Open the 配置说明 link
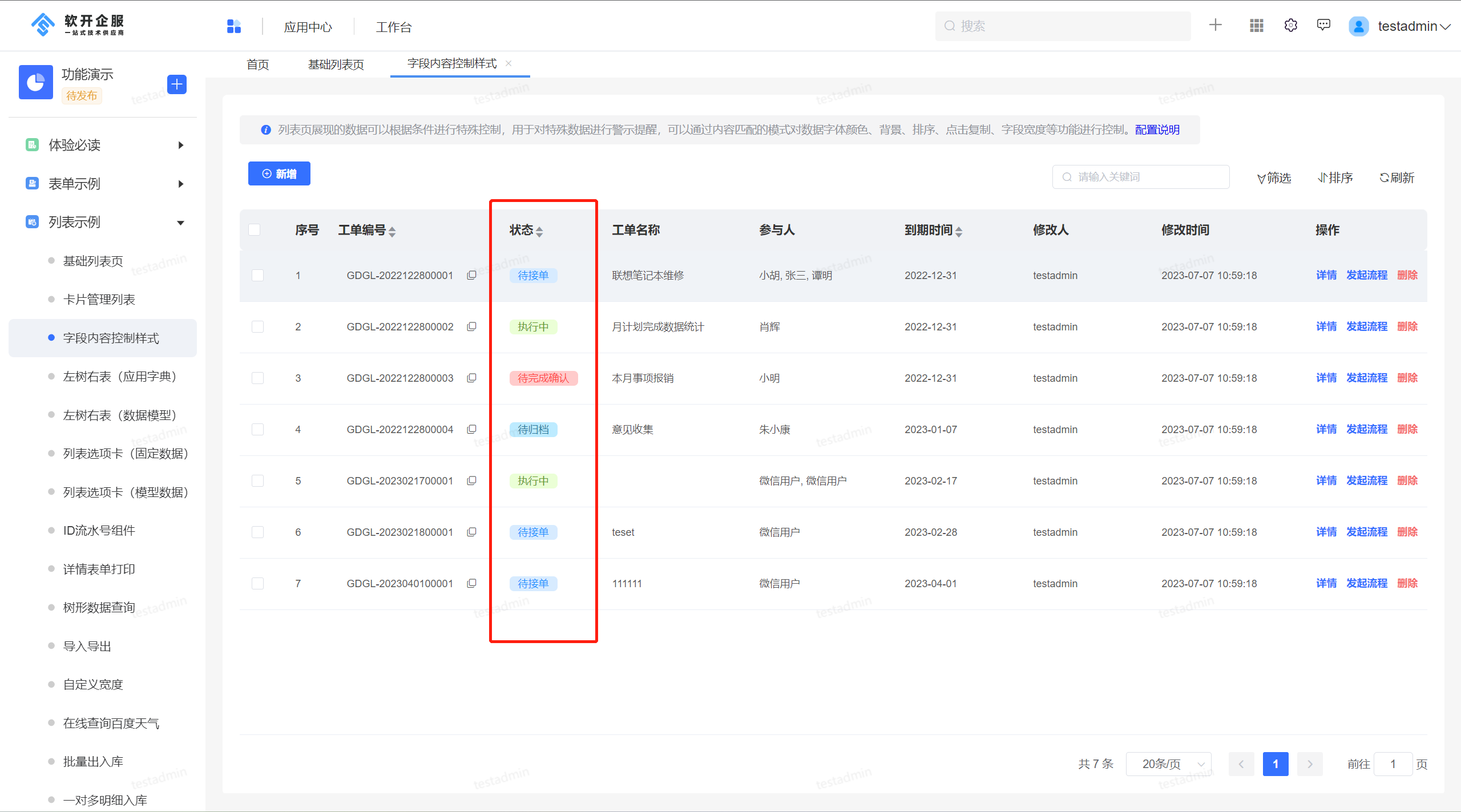 click(x=1156, y=130)
